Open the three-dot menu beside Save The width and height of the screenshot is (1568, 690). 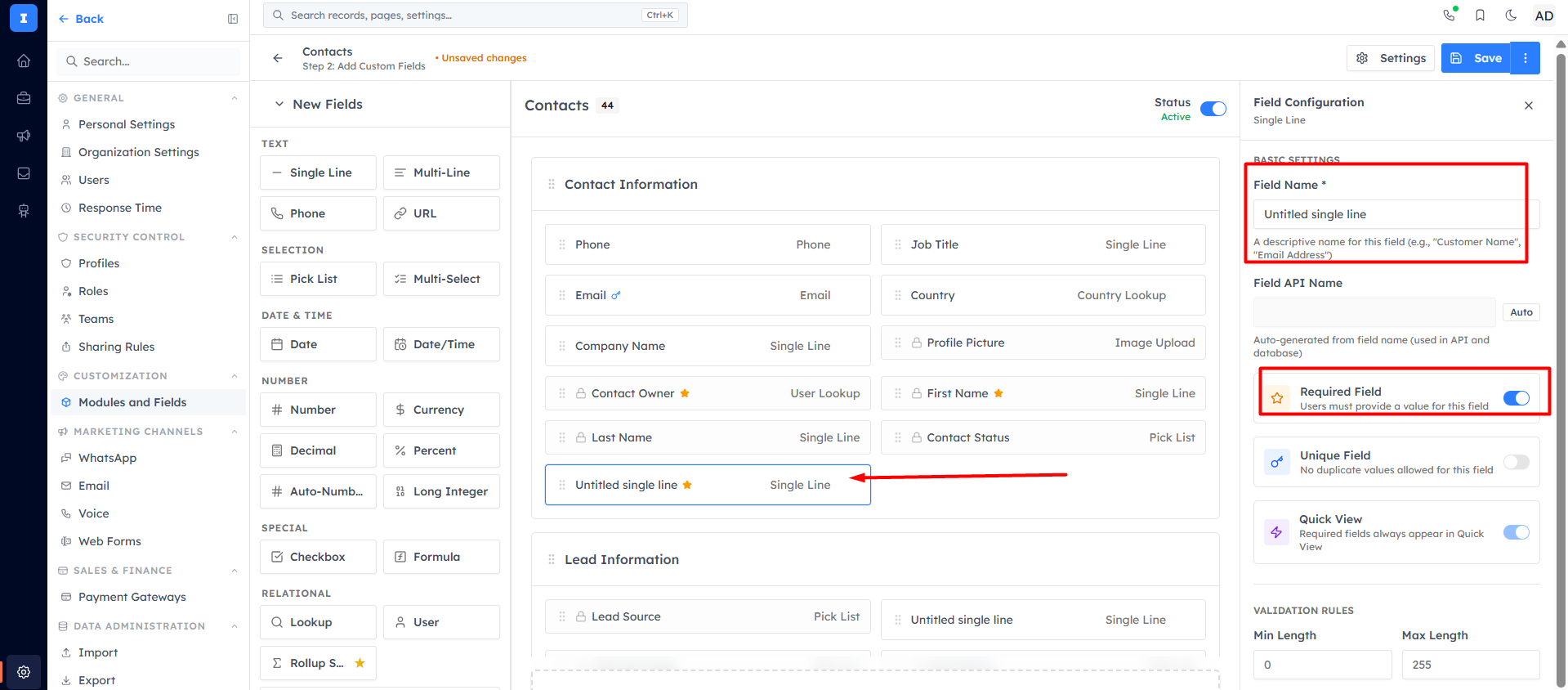[1526, 58]
